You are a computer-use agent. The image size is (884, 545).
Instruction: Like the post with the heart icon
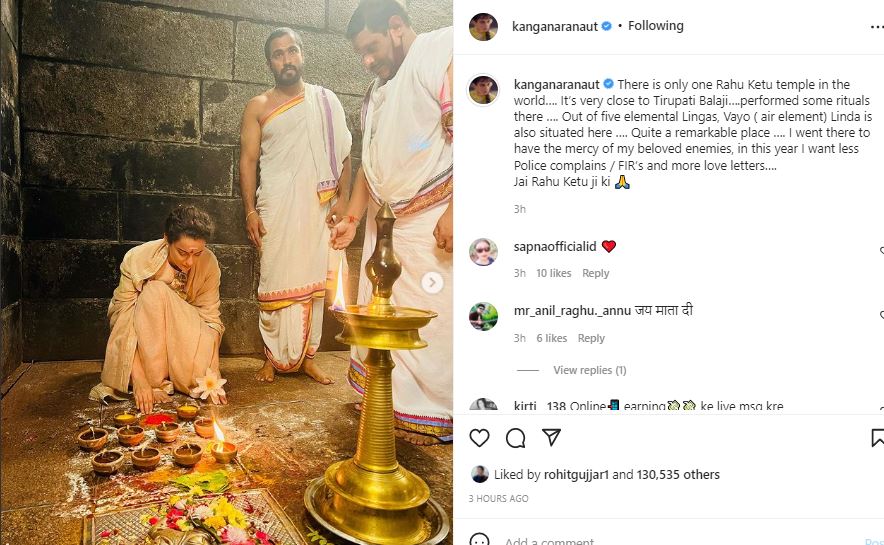point(480,438)
